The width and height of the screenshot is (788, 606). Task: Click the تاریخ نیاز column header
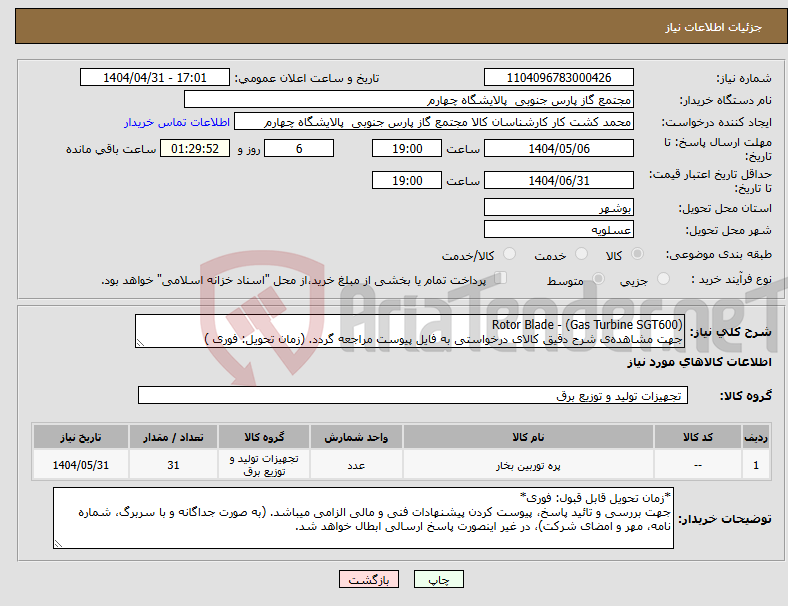pos(81,437)
